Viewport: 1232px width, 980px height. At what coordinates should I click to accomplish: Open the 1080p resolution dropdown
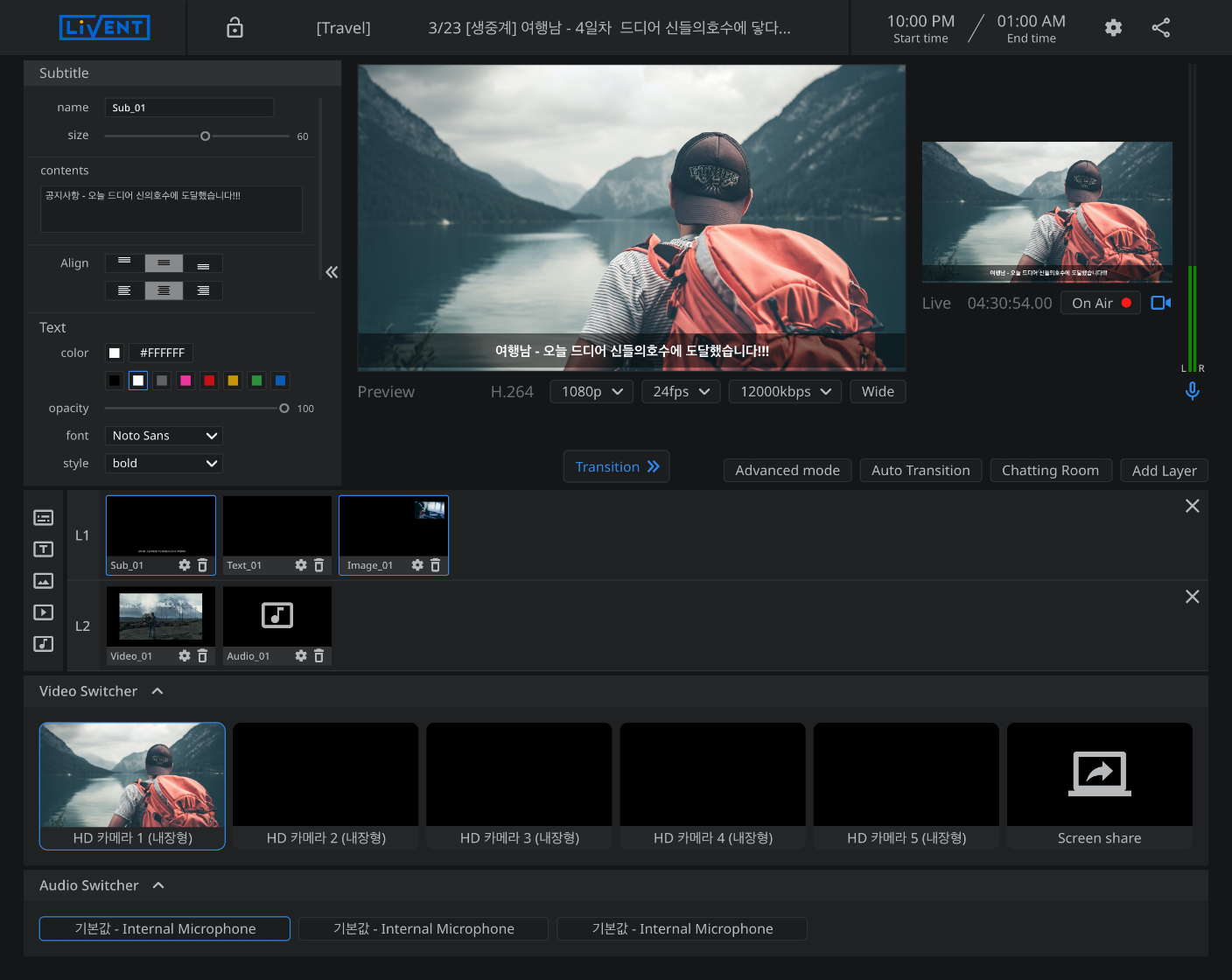point(591,392)
